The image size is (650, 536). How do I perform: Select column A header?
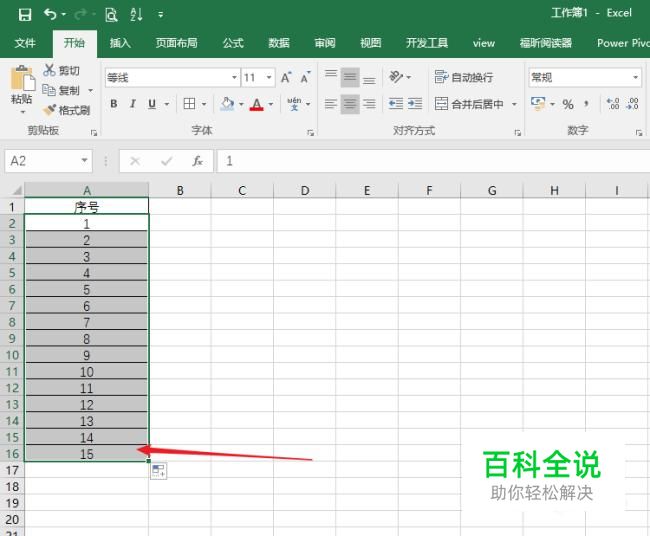point(87,190)
